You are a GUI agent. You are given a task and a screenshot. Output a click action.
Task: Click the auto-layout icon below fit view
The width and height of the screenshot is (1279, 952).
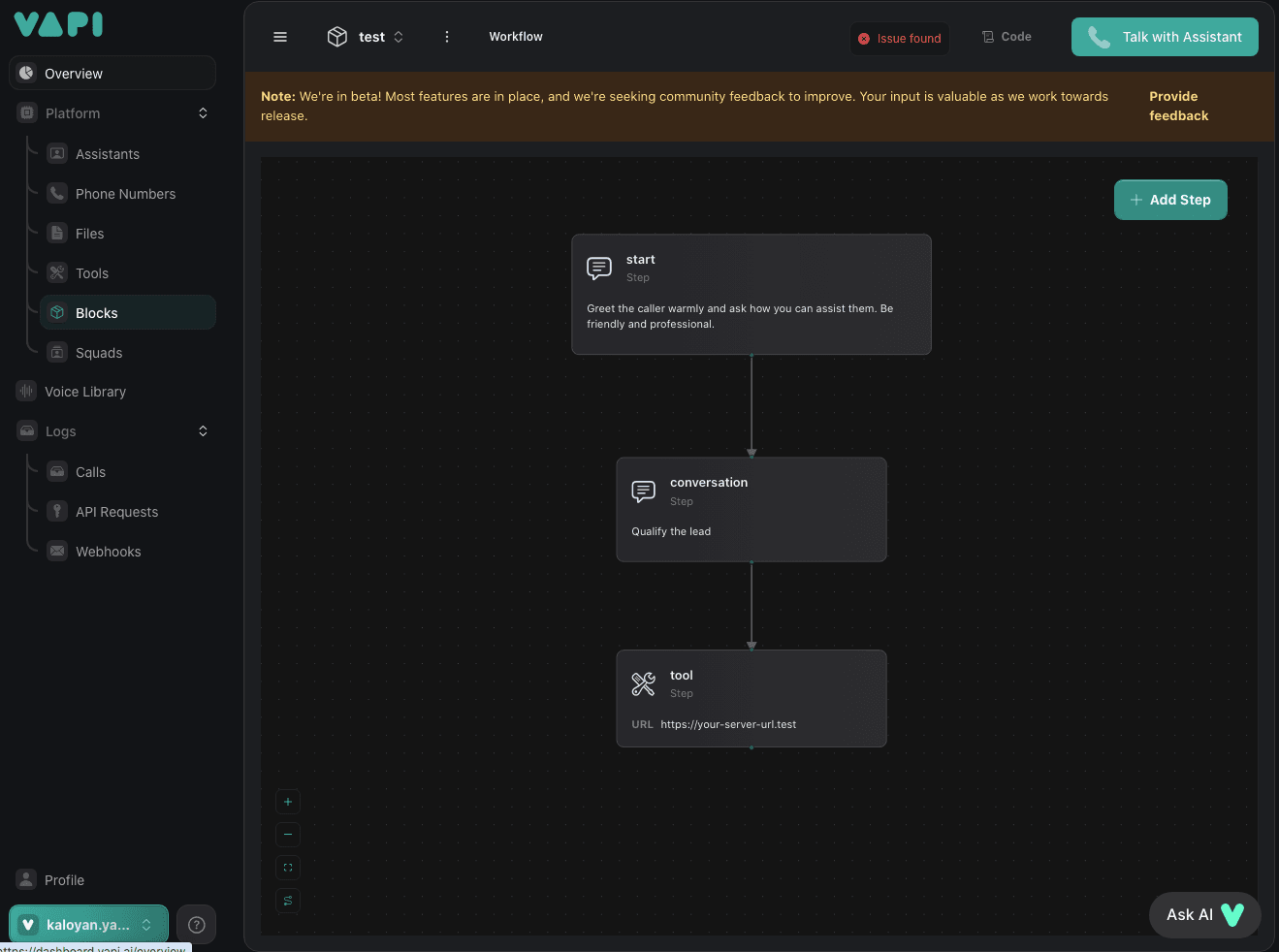(288, 901)
